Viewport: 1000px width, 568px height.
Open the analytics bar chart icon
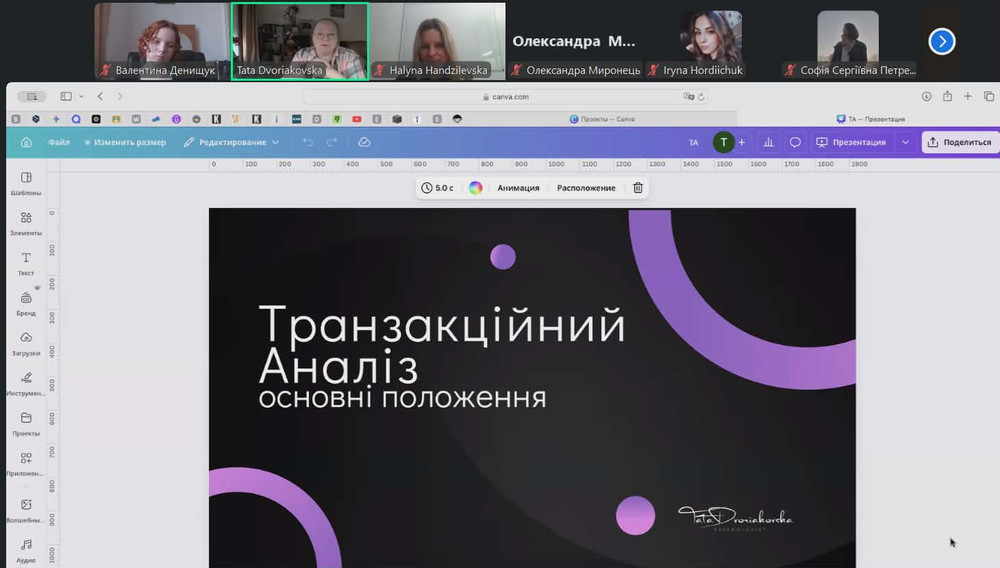tap(768, 142)
